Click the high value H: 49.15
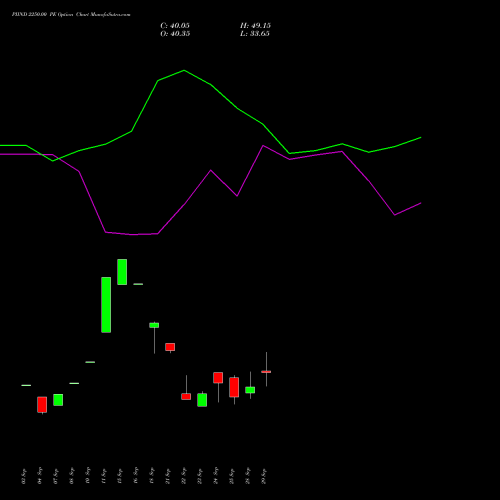 255,26
